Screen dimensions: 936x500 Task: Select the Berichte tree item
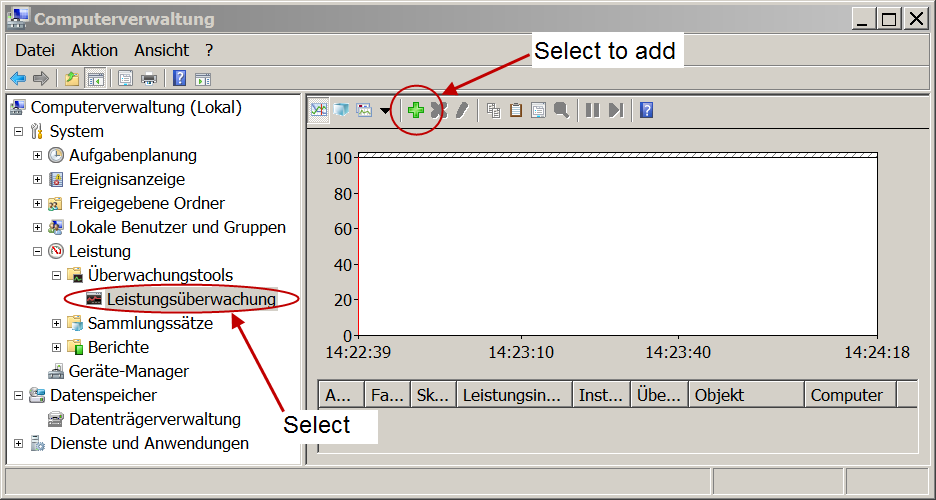pos(118,347)
